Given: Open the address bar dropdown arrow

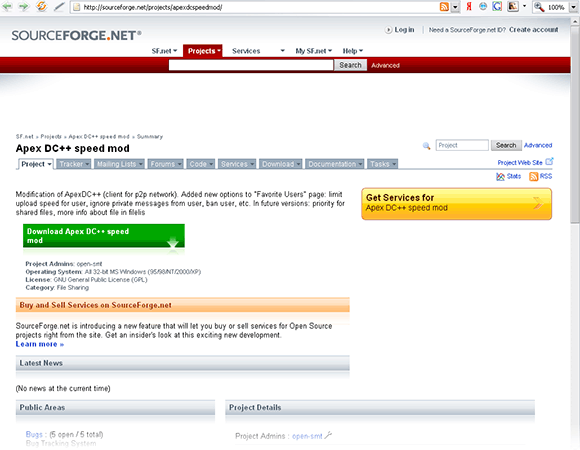Looking at the screenshot, I should (455, 7).
